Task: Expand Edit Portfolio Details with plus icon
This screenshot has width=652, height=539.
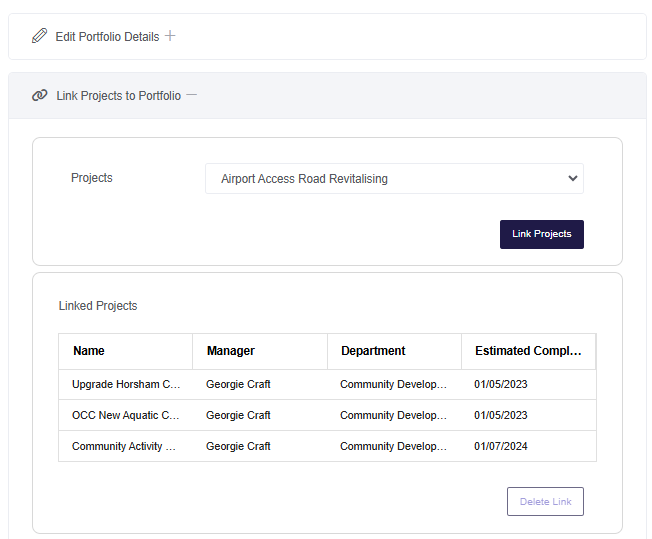Action: click(170, 36)
